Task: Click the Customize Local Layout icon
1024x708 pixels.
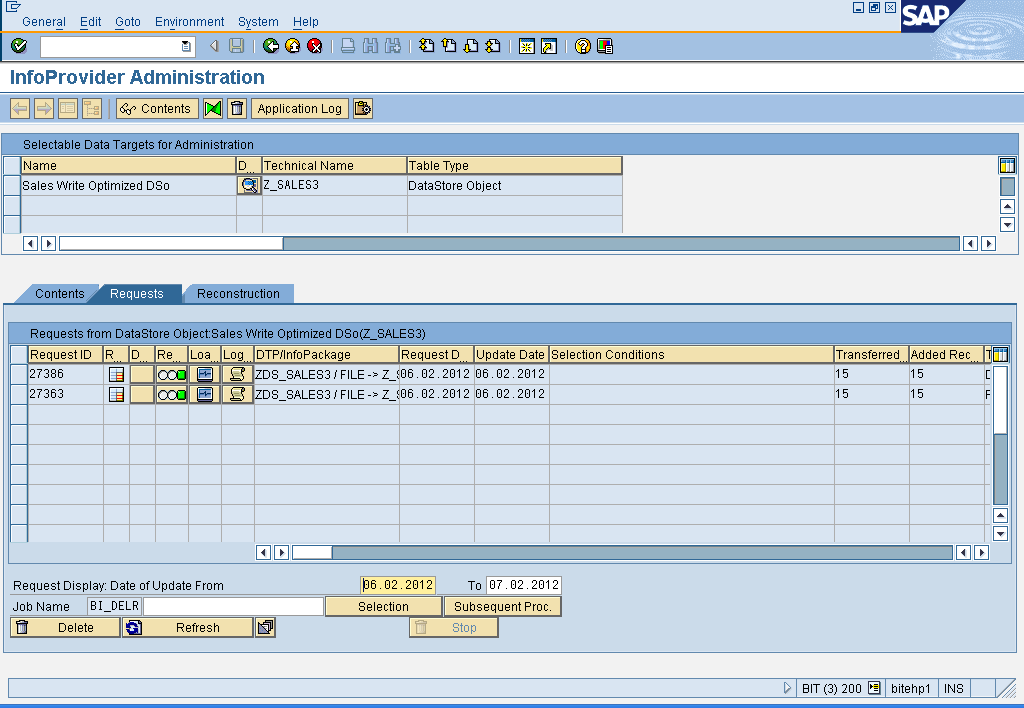Action: pos(605,46)
